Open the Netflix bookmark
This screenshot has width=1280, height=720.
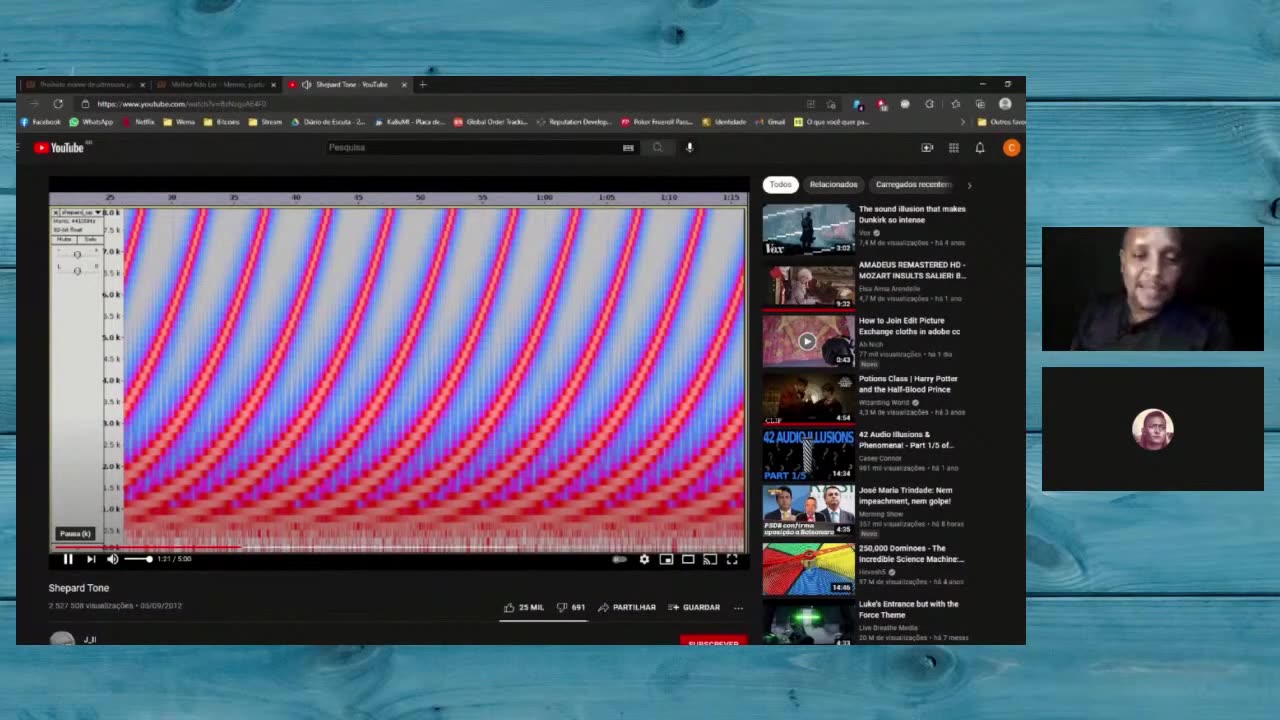coord(139,122)
